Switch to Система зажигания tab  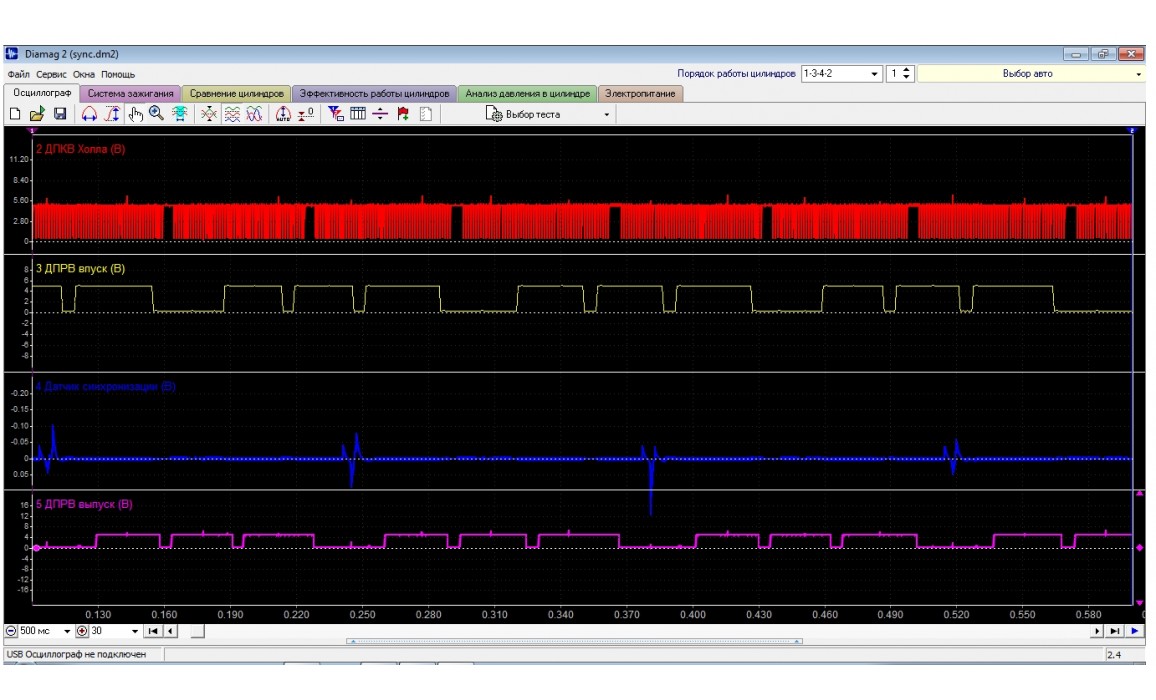(133, 94)
